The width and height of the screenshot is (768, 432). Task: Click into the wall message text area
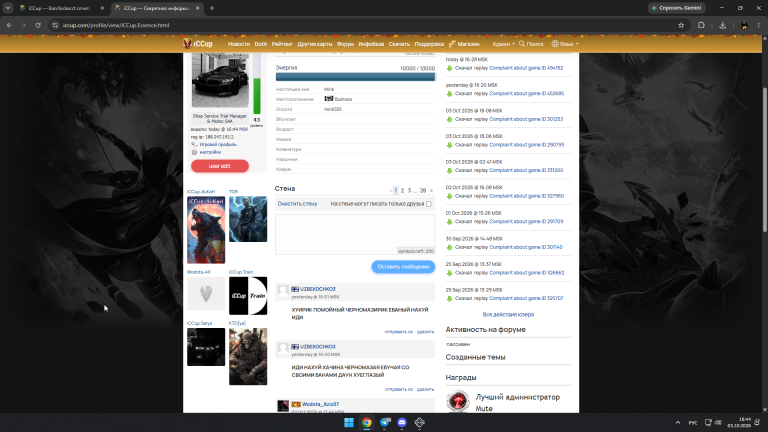coord(355,234)
